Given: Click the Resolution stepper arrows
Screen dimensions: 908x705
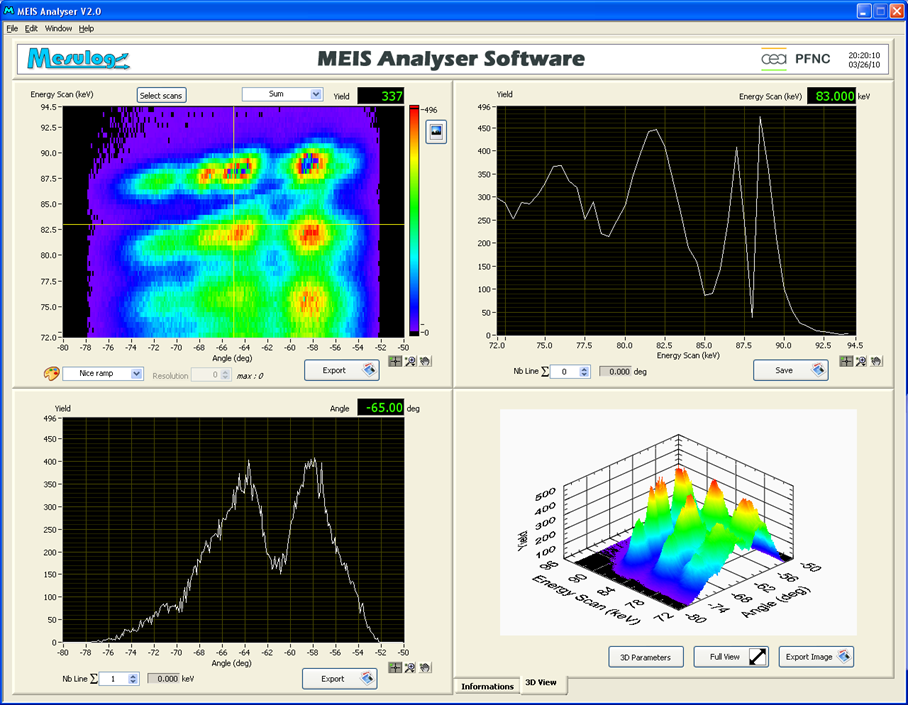Looking at the screenshot, I should click(225, 375).
